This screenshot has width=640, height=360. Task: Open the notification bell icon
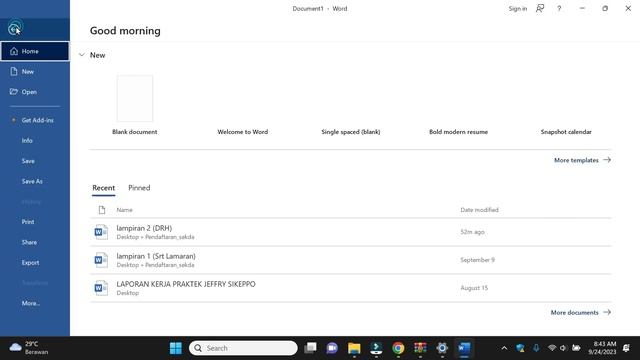click(x=626, y=348)
